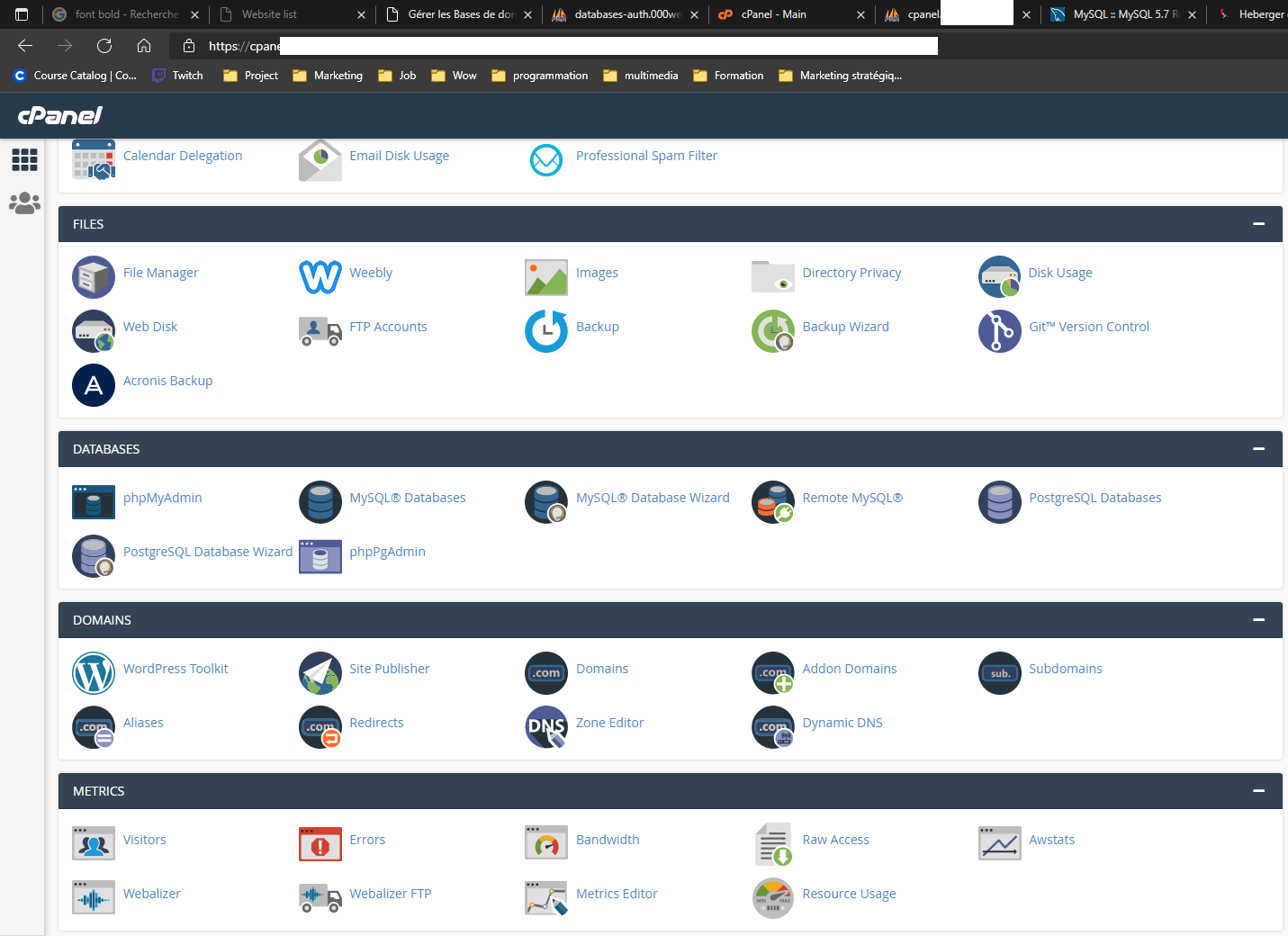Click the phpMyAdmin icon
This screenshot has width=1288, height=936.
(94, 502)
